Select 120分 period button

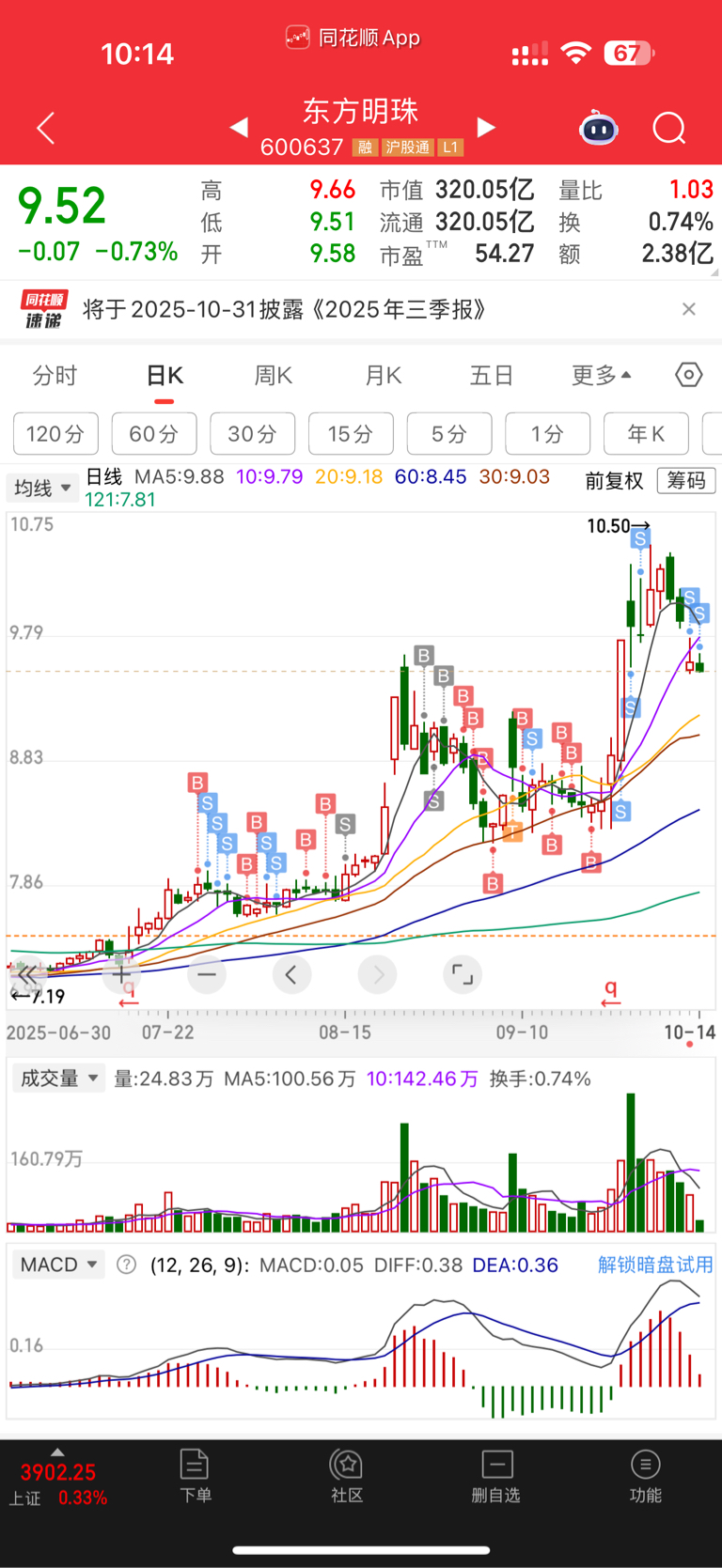[55, 433]
